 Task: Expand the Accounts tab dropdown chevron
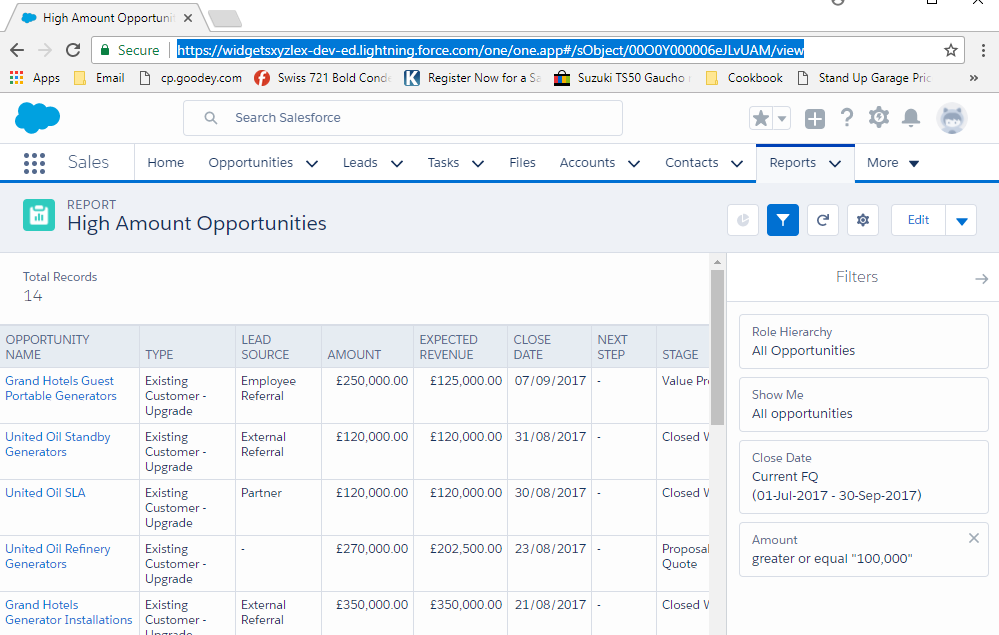634,164
